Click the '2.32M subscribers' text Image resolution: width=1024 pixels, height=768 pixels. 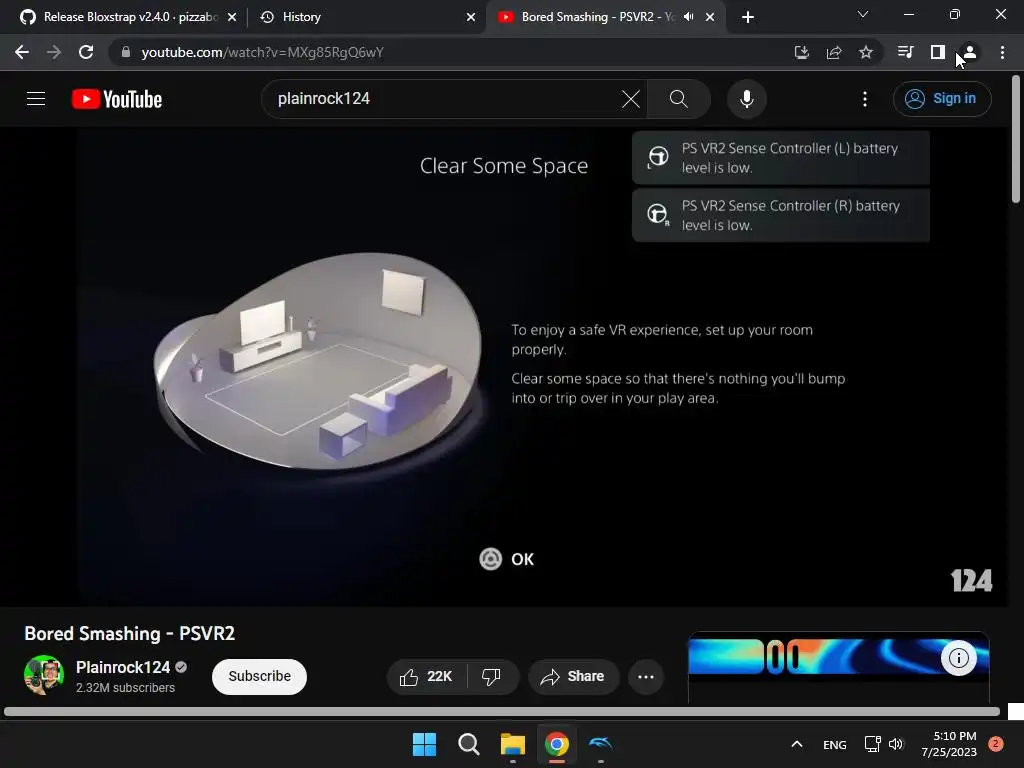click(x=125, y=688)
